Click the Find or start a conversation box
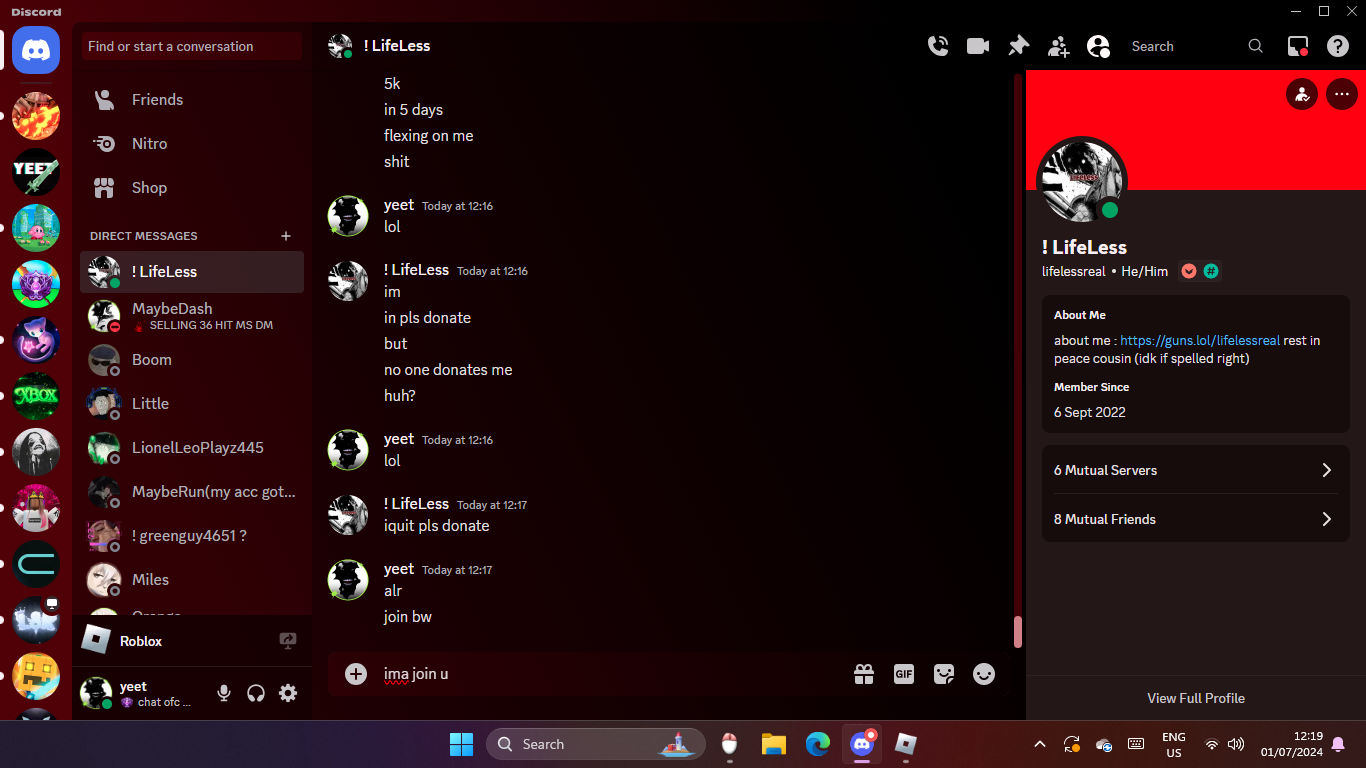The image size is (1366, 768). tap(192, 46)
